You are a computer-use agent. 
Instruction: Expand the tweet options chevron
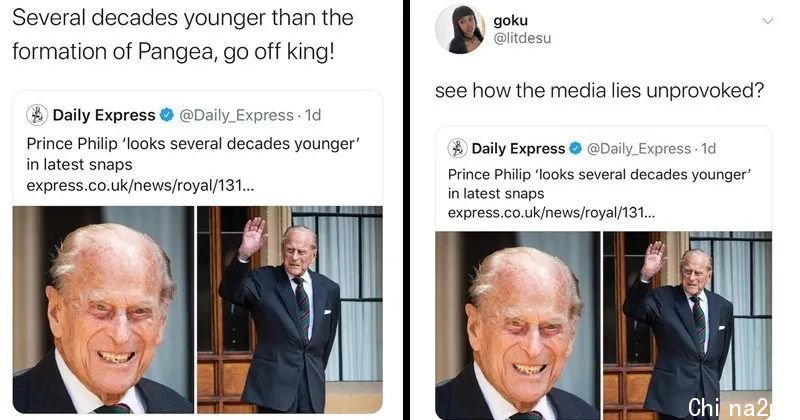[x=767, y=21]
